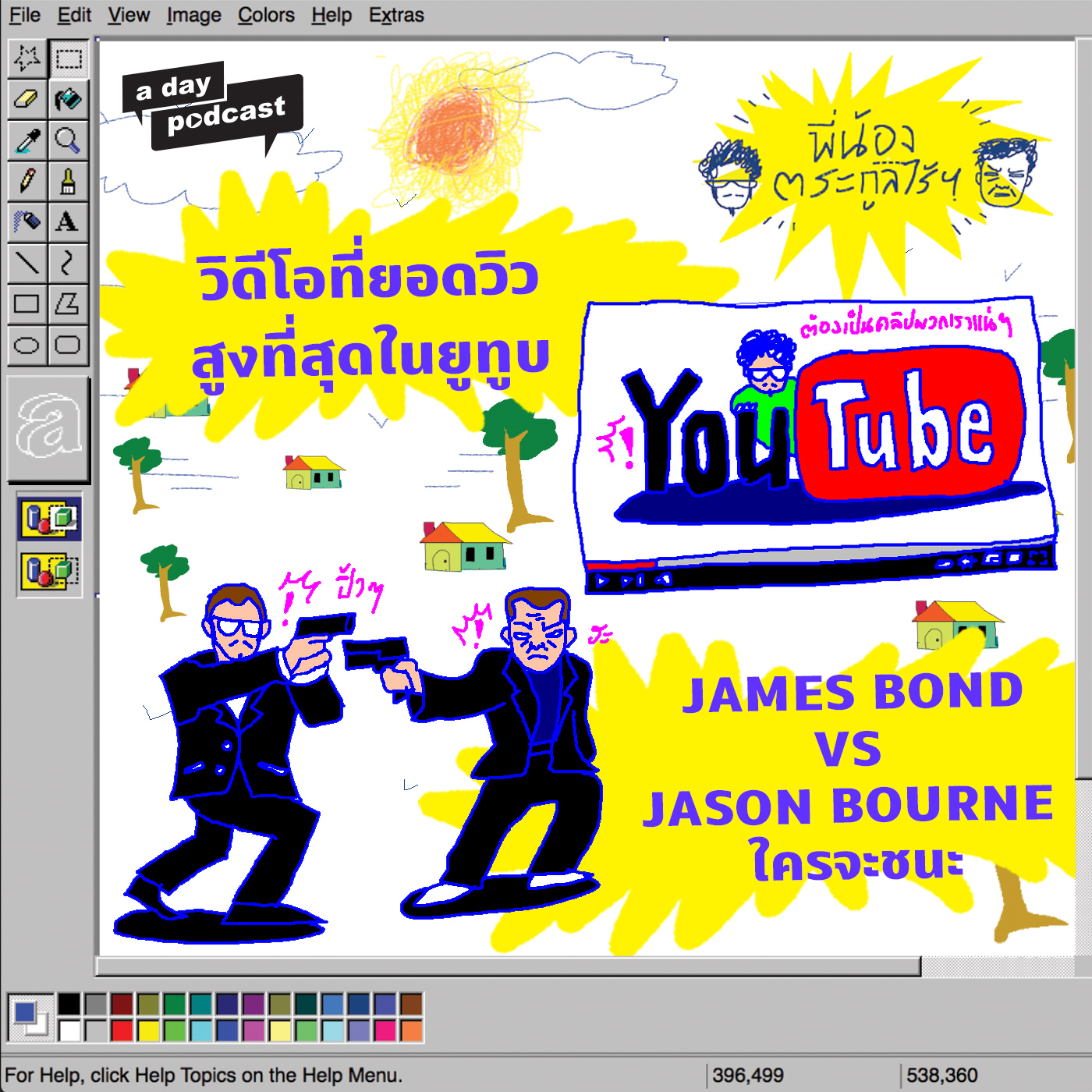Choose the dark gray swatch
This screenshot has height=1092, width=1092.
point(96,1004)
